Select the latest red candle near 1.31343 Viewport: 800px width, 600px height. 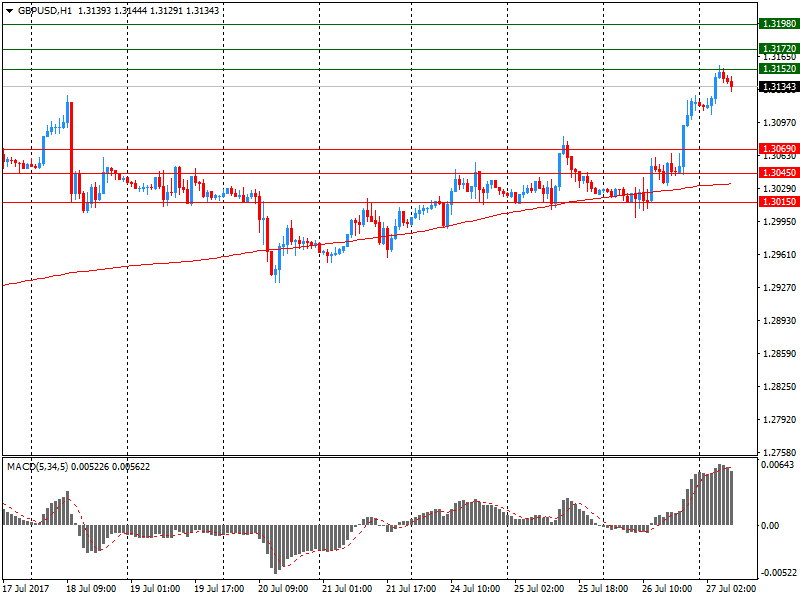tap(732, 84)
